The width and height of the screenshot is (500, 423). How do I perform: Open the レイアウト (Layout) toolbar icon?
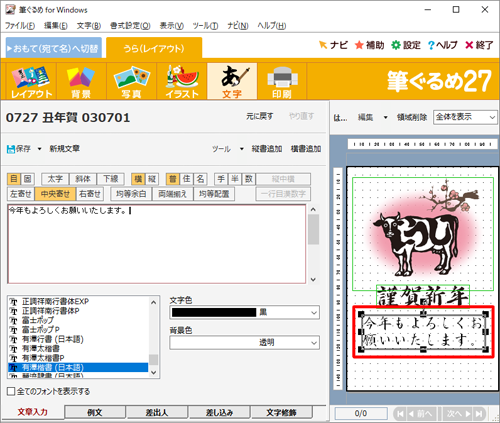(x=31, y=81)
